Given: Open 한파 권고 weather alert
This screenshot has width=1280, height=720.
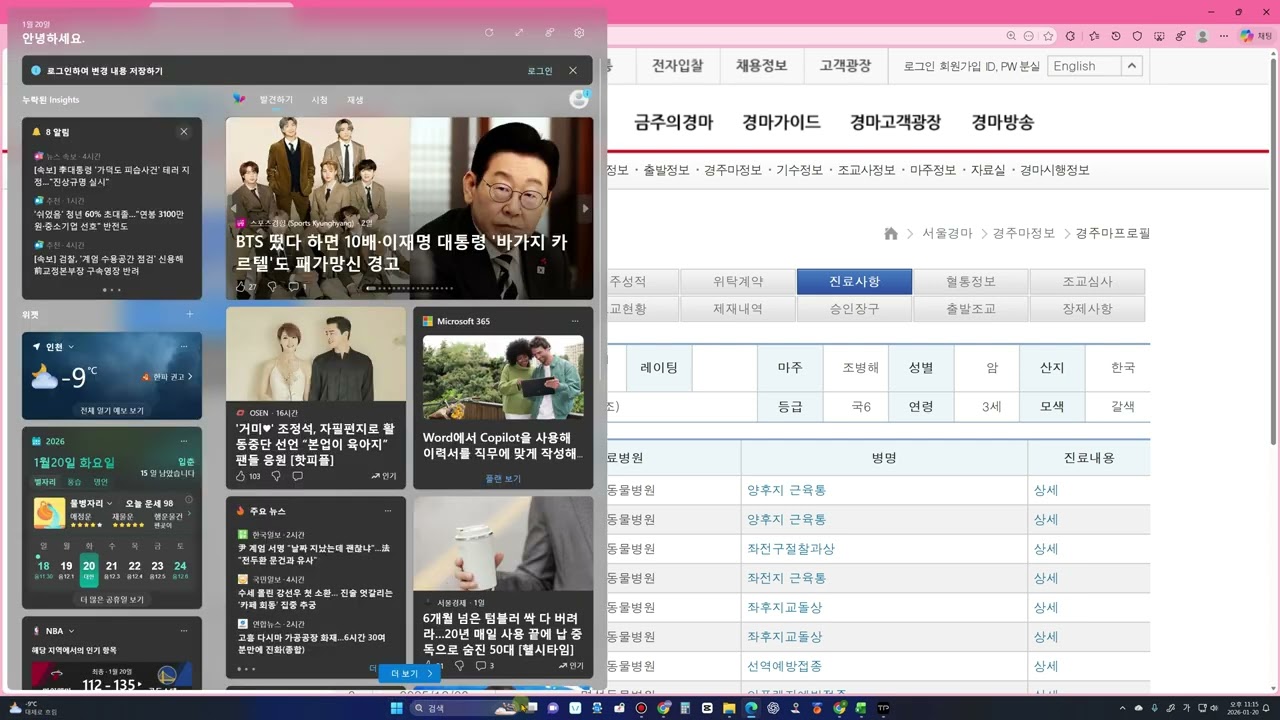Looking at the screenshot, I should point(166,377).
